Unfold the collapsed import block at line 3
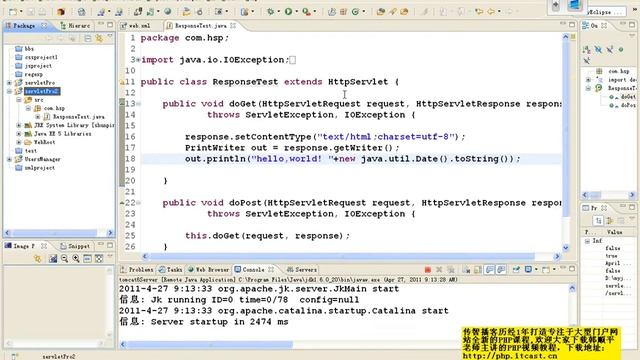This screenshot has width=640, height=360. [x=138, y=60]
